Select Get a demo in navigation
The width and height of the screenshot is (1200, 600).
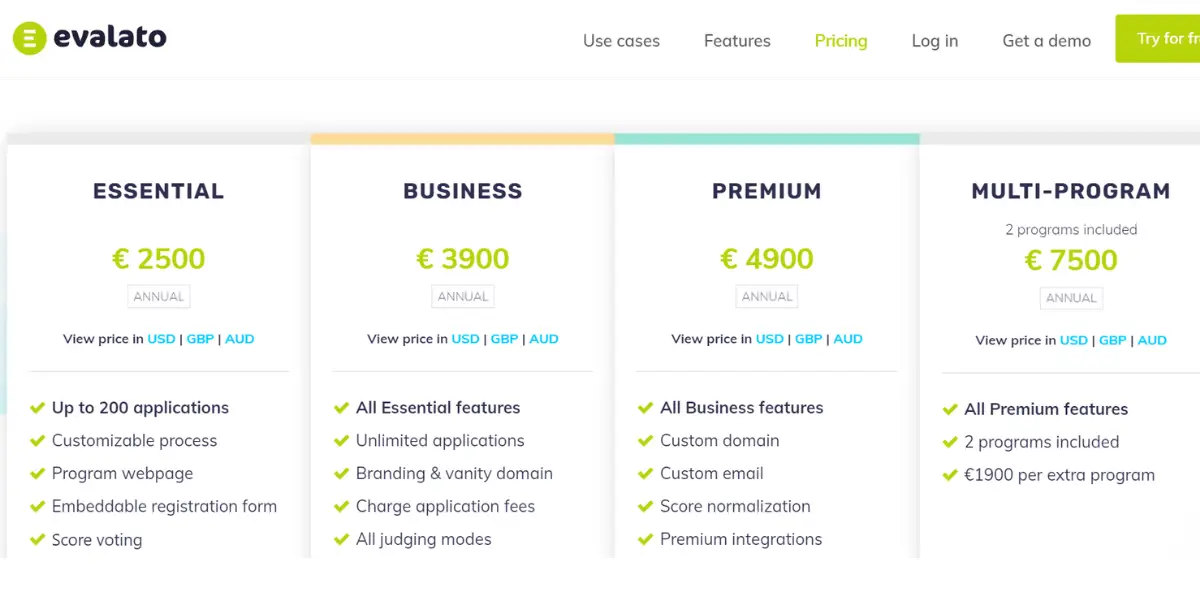1046,41
